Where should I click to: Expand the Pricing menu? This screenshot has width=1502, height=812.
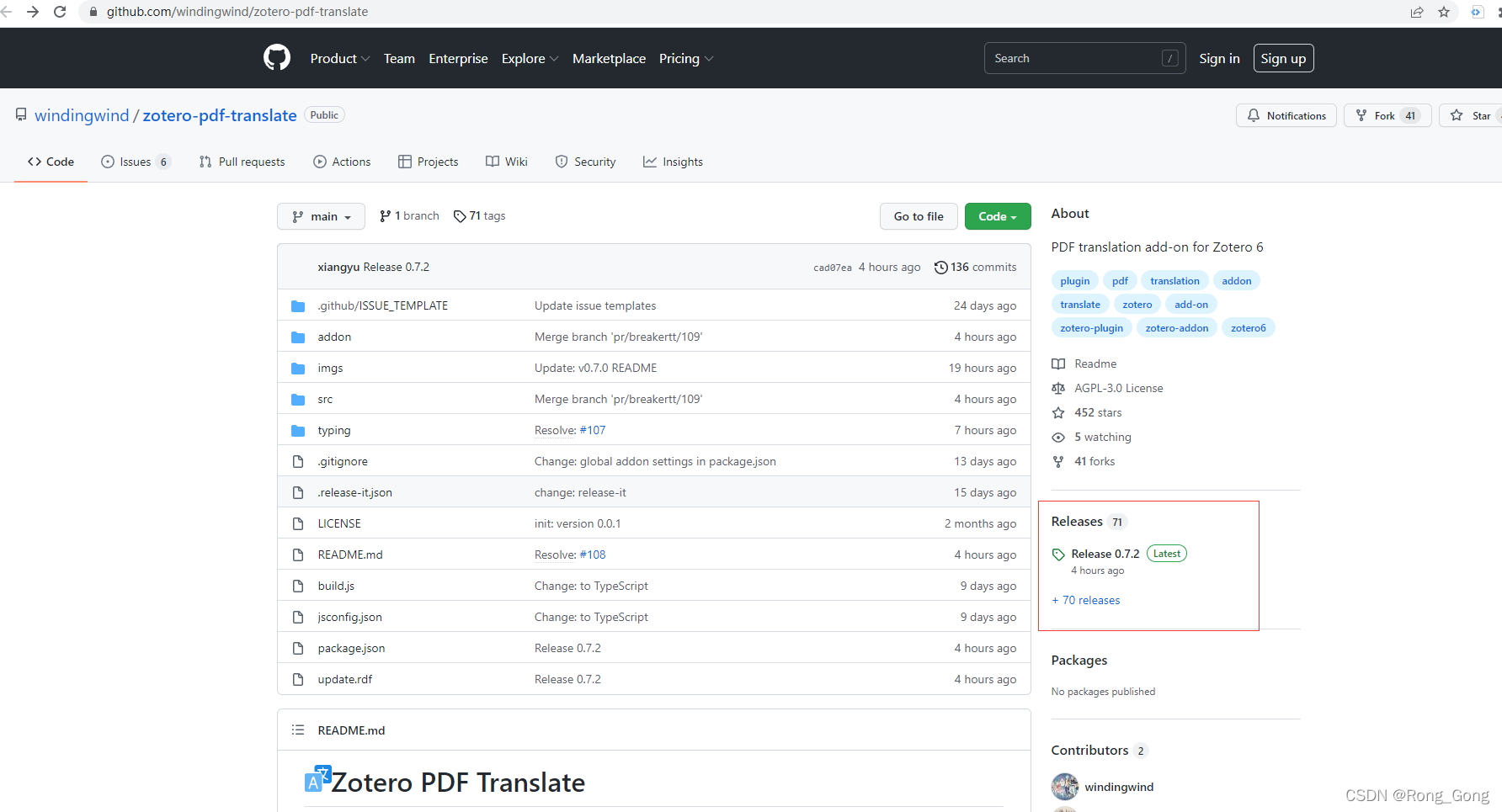pos(686,58)
